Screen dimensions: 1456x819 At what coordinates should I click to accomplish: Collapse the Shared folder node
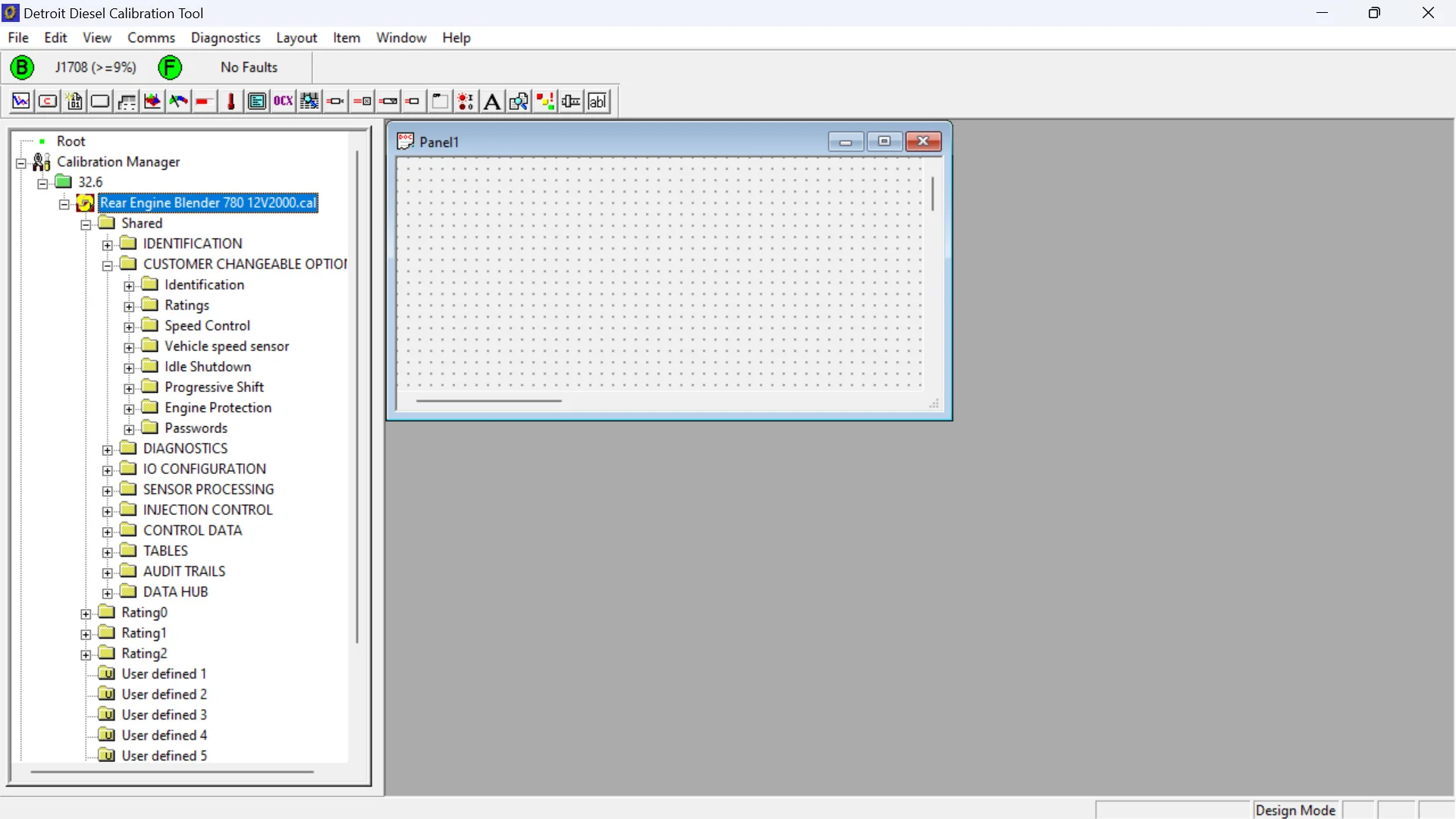click(x=86, y=224)
